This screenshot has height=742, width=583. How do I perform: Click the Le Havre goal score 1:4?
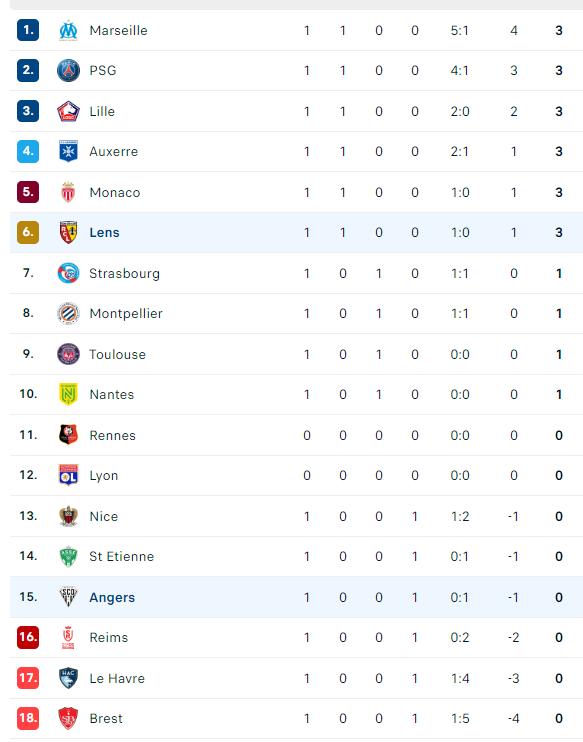click(x=460, y=678)
